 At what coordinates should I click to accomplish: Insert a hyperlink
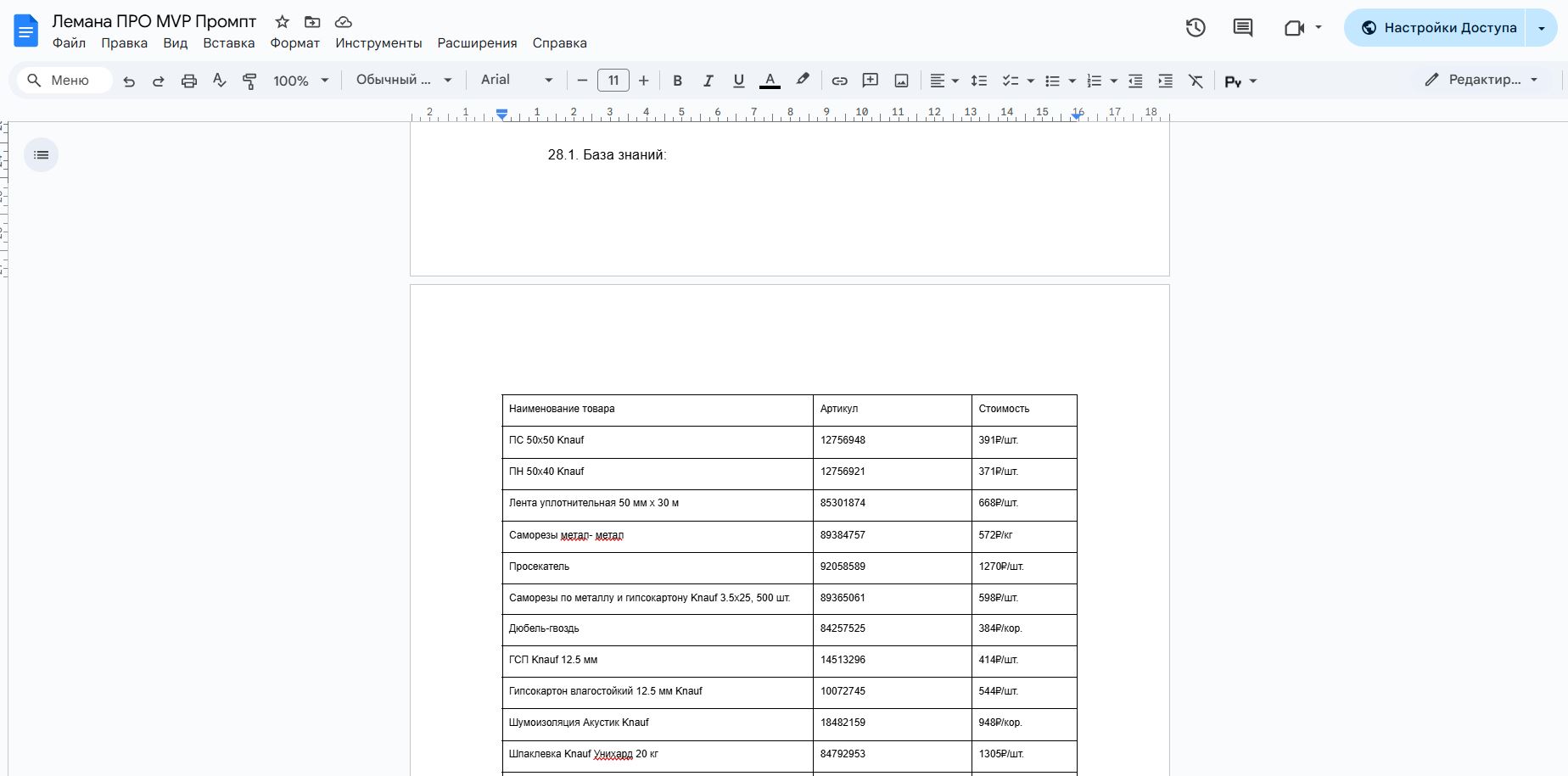point(839,81)
